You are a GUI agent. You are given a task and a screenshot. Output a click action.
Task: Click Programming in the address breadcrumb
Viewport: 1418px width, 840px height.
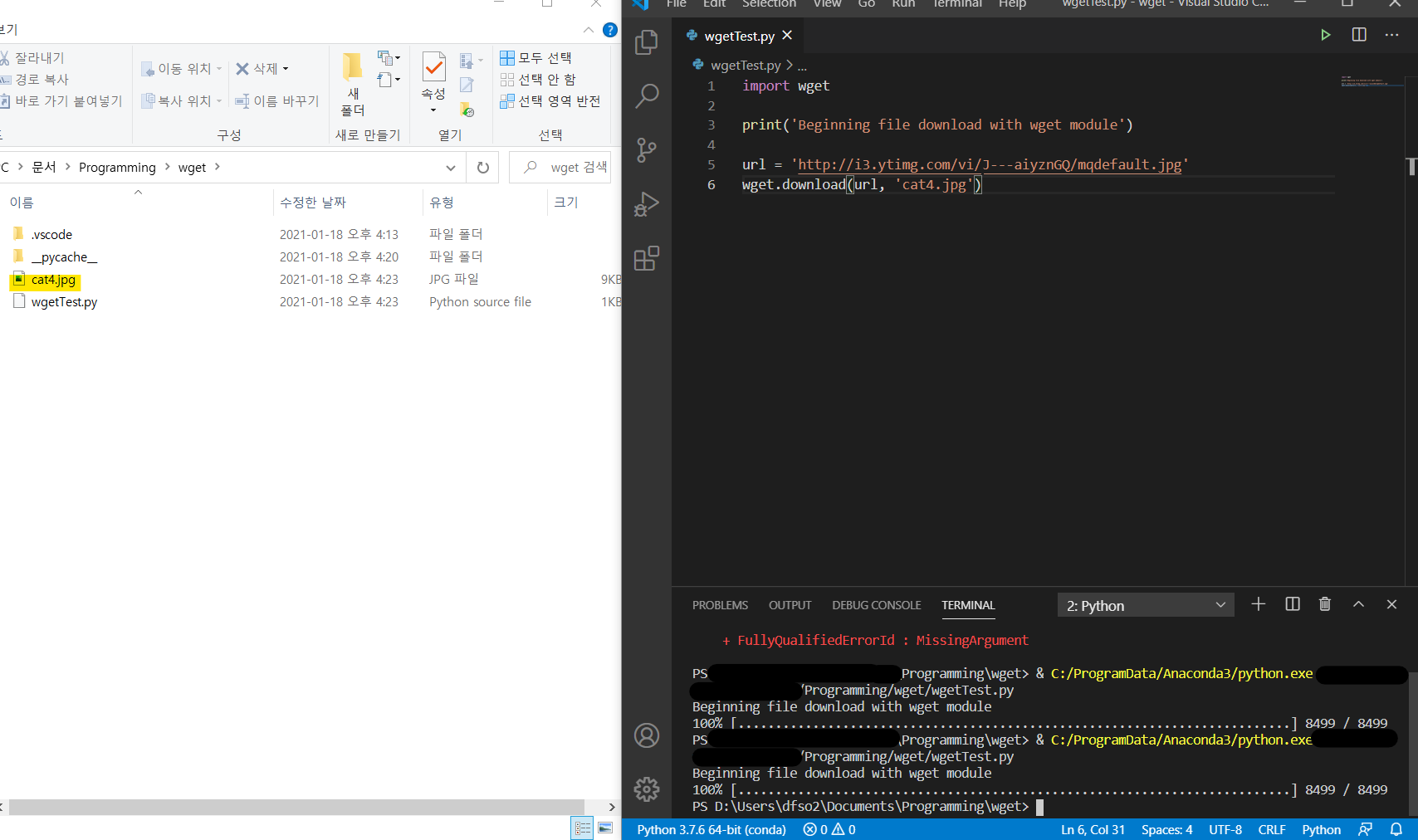(x=117, y=168)
